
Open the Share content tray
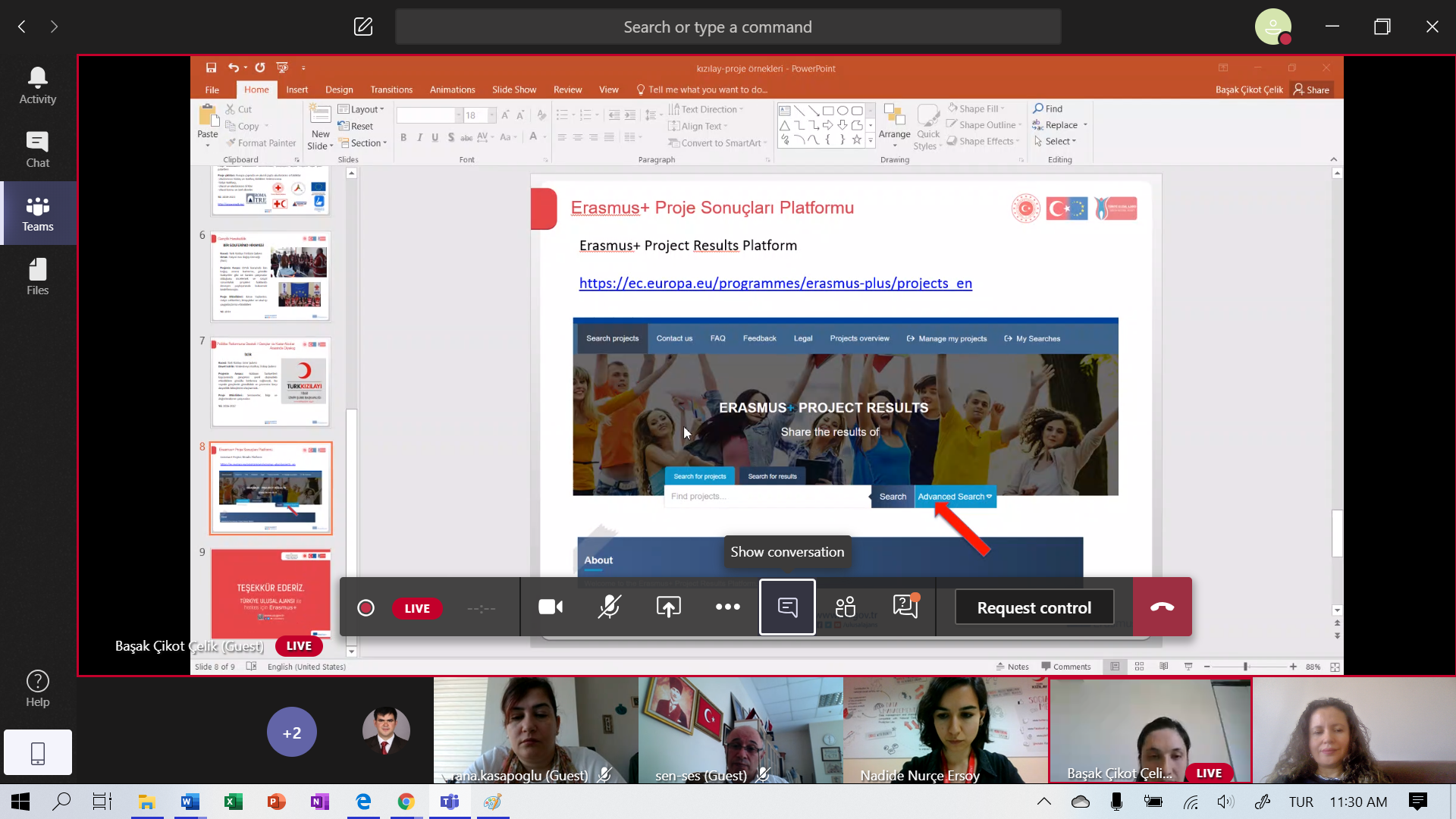[x=668, y=607]
